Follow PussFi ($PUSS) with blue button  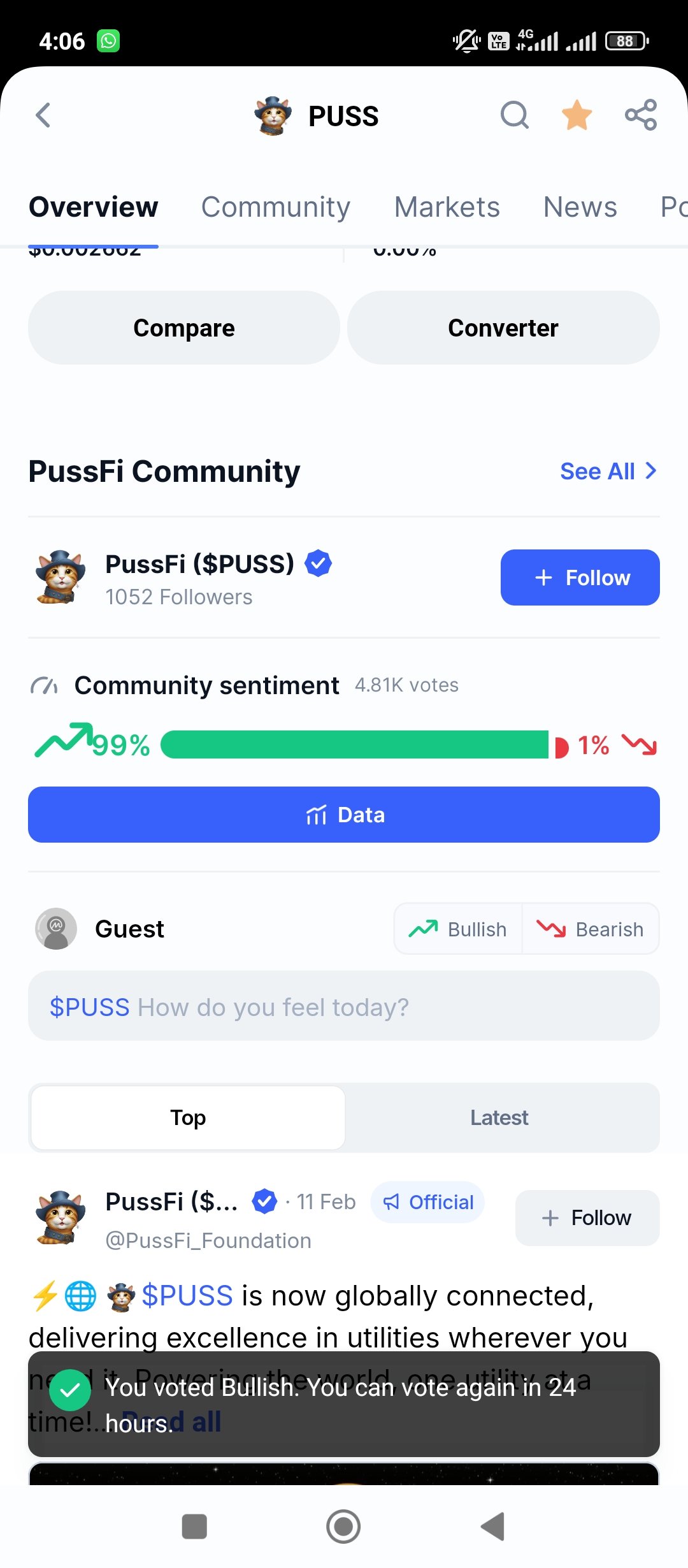click(580, 577)
